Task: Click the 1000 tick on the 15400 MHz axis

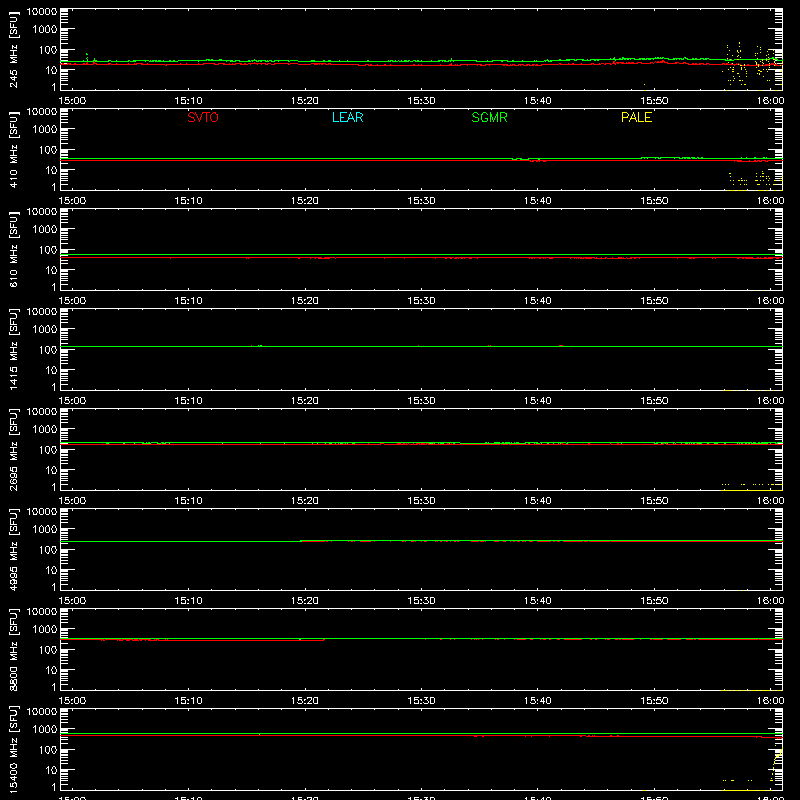Action: click(x=45, y=729)
